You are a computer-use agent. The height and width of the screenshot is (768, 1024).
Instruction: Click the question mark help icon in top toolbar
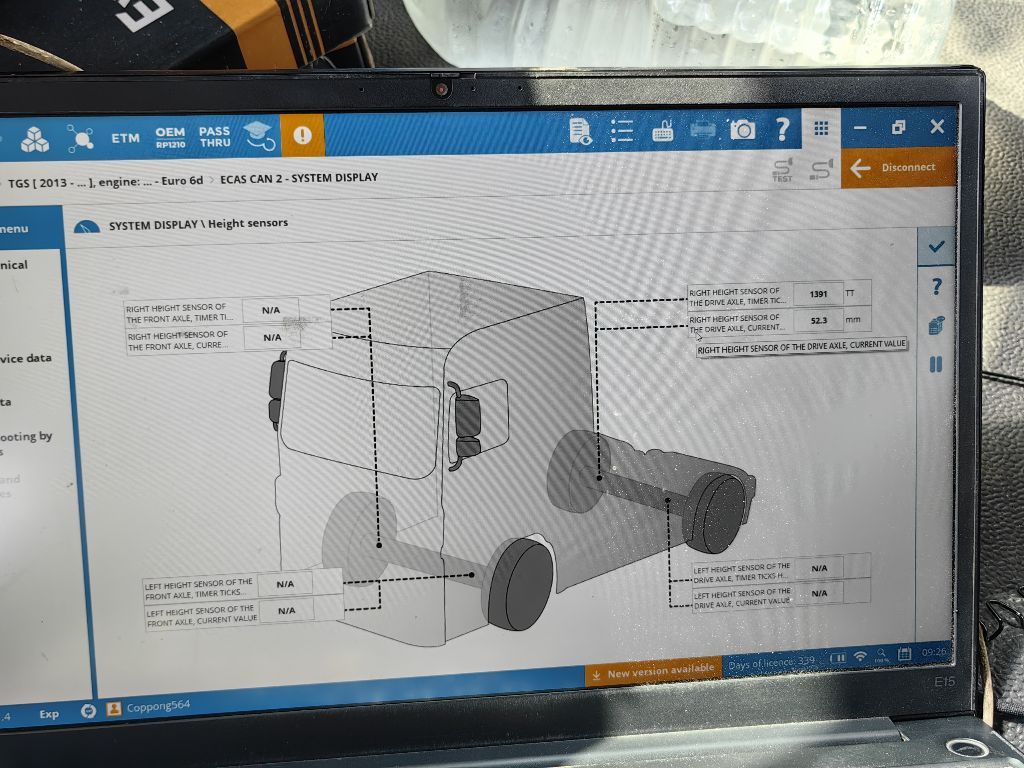click(x=782, y=129)
